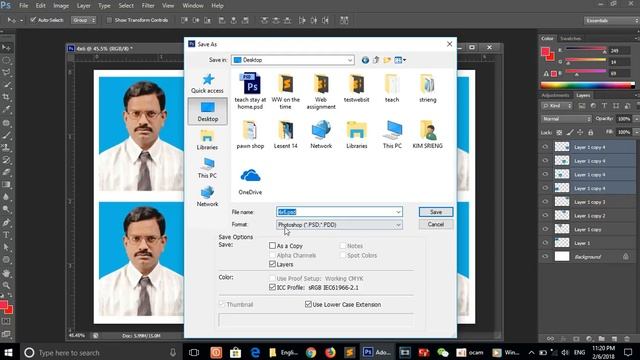Click the Photoshop taskbar button
This screenshot has width=640, height=360.
point(377,352)
